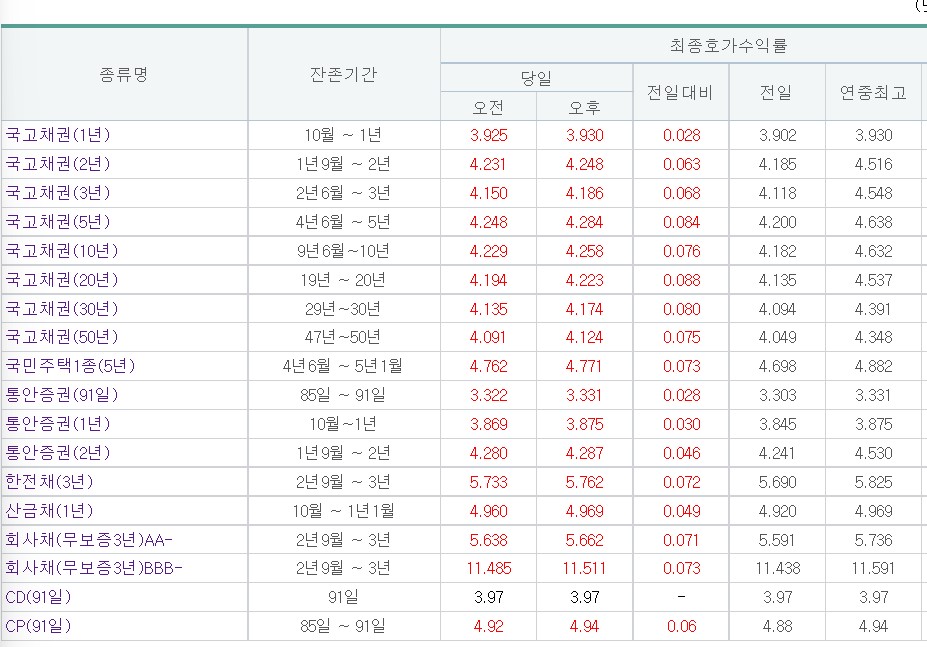Click the 연중최고 column header
The width and height of the screenshot is (927, 647).
(x=873, y=93)
